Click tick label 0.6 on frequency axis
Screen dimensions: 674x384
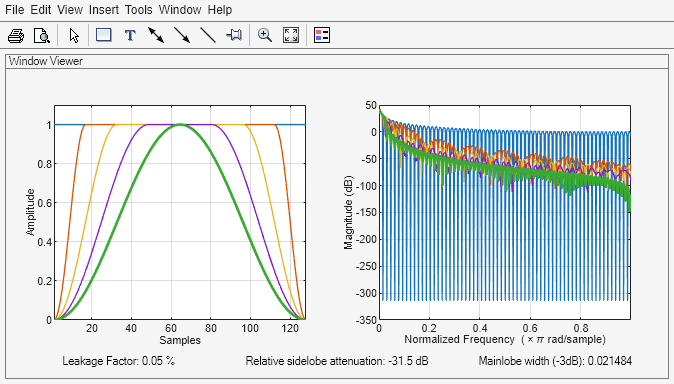pyautogui.click(x=530, y=328)
